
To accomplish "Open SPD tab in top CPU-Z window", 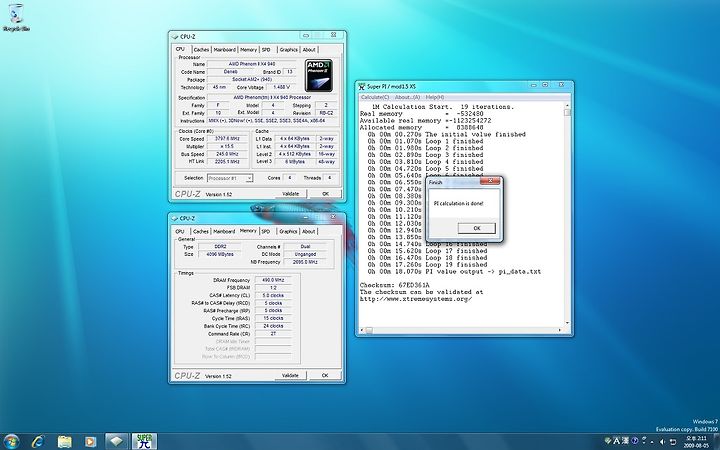I will [x=266, y=50].
